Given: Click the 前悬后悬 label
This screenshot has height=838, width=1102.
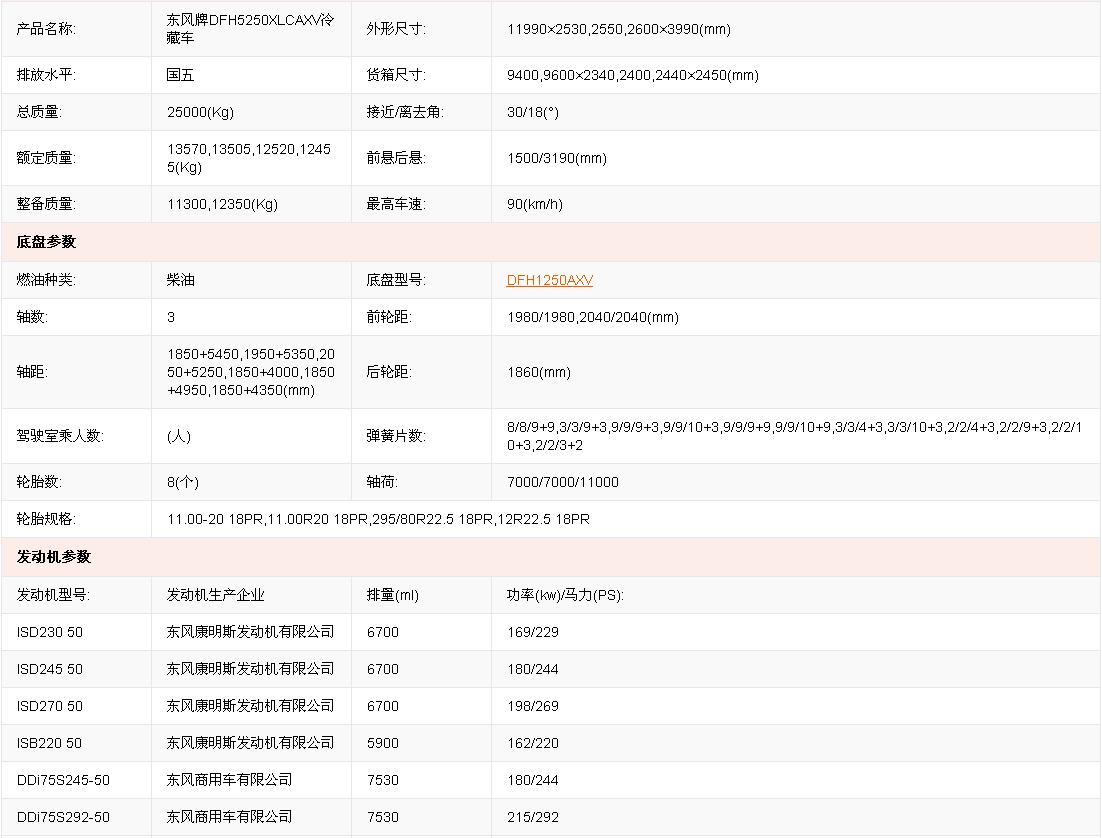Looking at the screenshot, I should coord(396,157).
